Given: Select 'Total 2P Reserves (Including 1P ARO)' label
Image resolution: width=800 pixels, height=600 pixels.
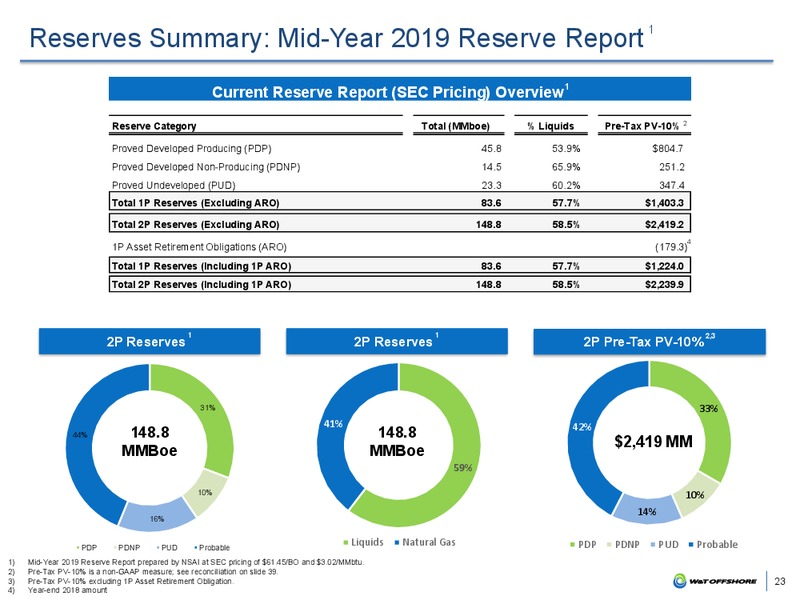Looking at the screenshot, I should 202,285.
